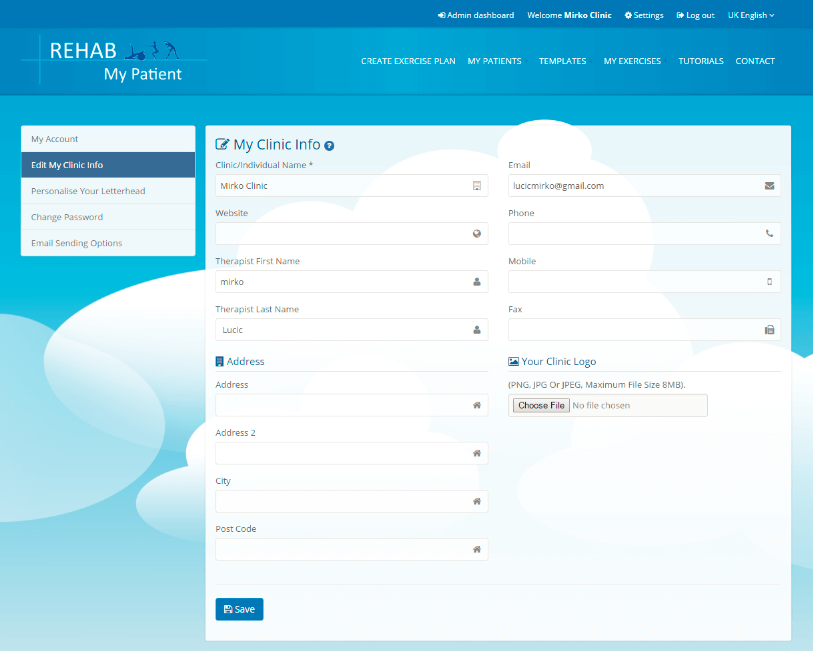Open the UK English language dropdown
The width and height of the screenshot is (813, 651).
coord(750,15)
